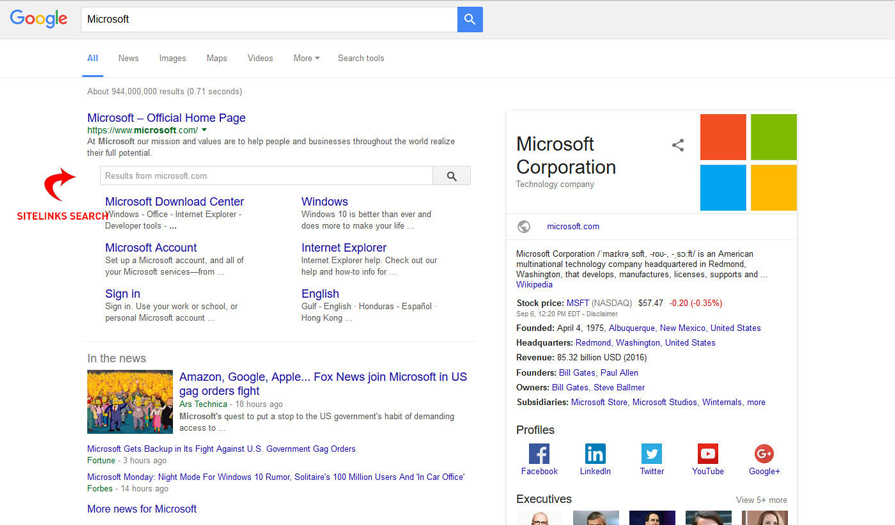The image size is (895, 525).
Task: Open the English sitelink
Action: pos(320,294)
